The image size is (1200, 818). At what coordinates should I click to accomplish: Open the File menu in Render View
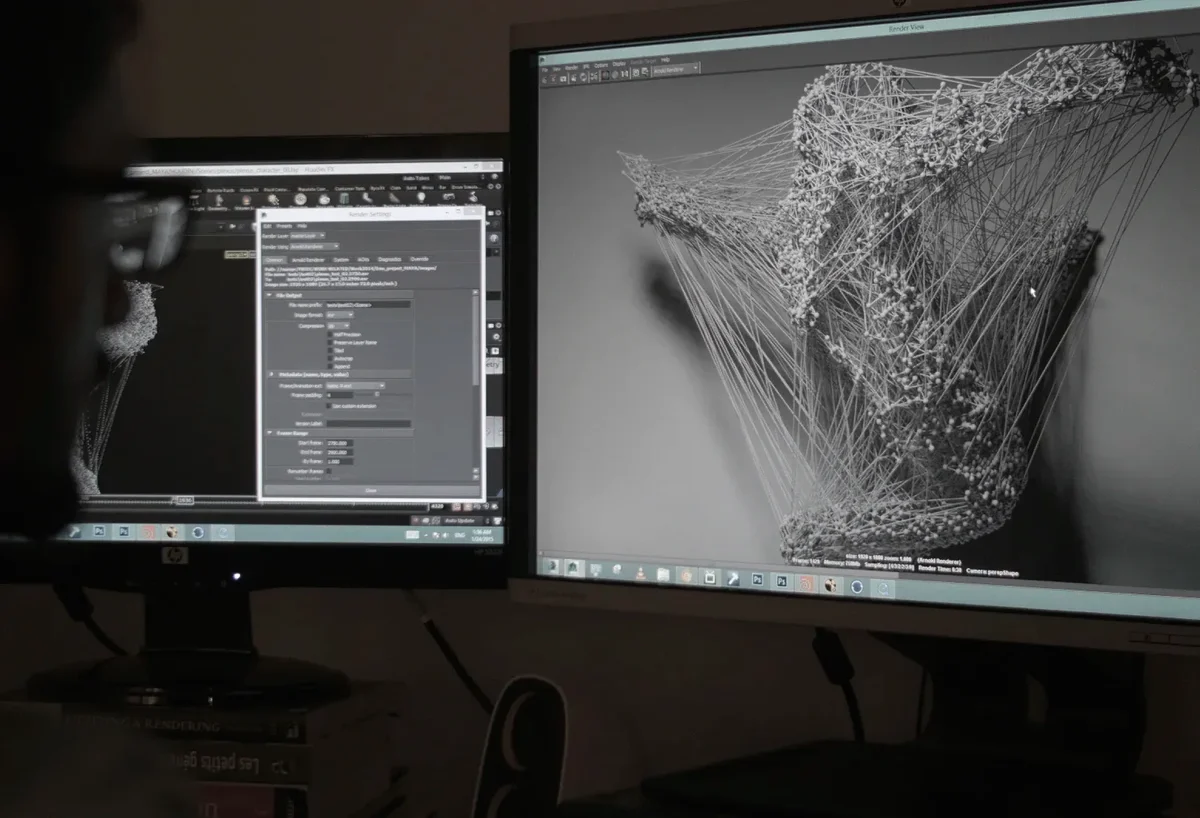coord(545,69)
